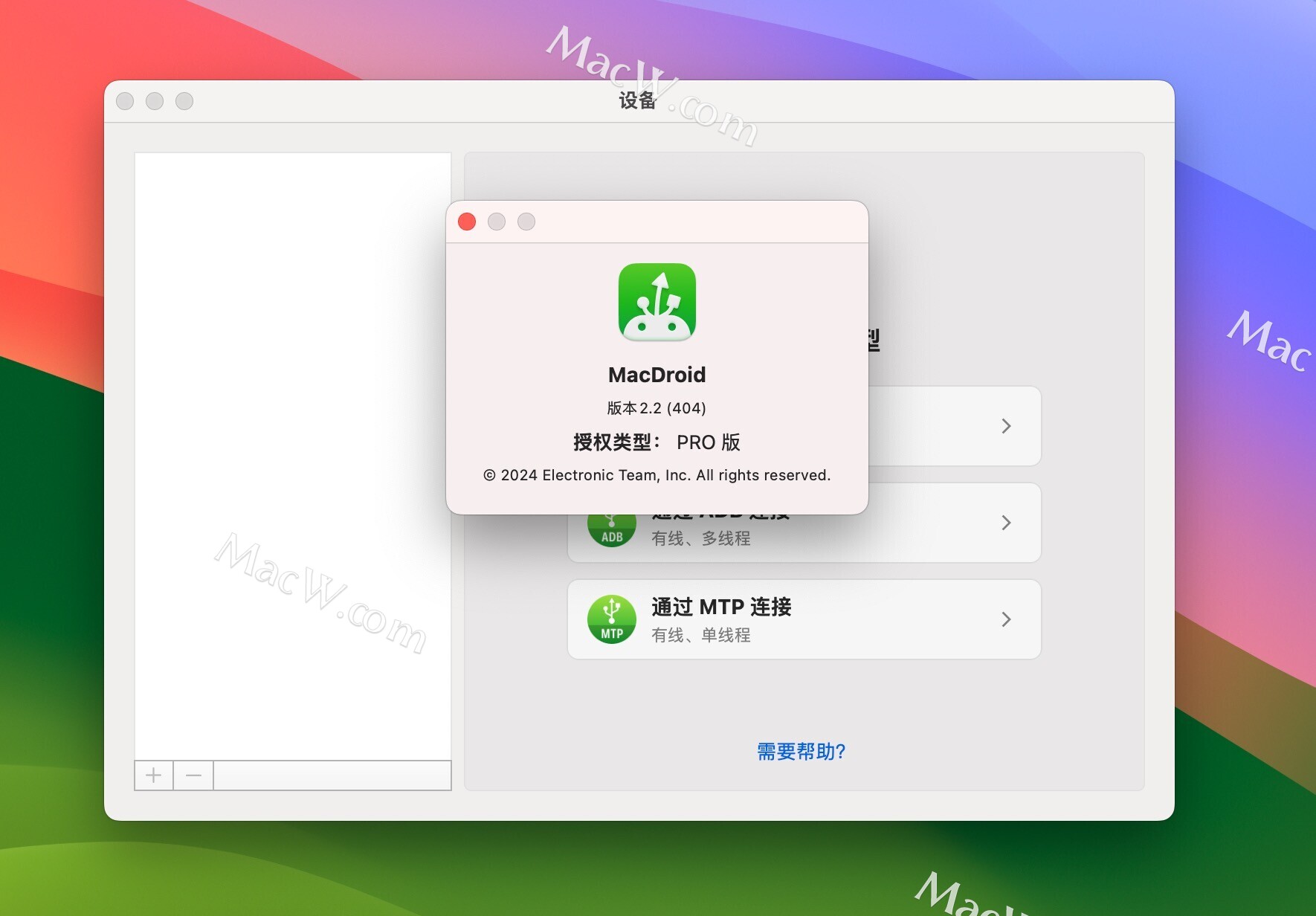Image resolution: width=1316 pixels, height=916 pixels.
Task: Select the green ADB connection icon
Action: pyautogui.click(x=611, y=523)
